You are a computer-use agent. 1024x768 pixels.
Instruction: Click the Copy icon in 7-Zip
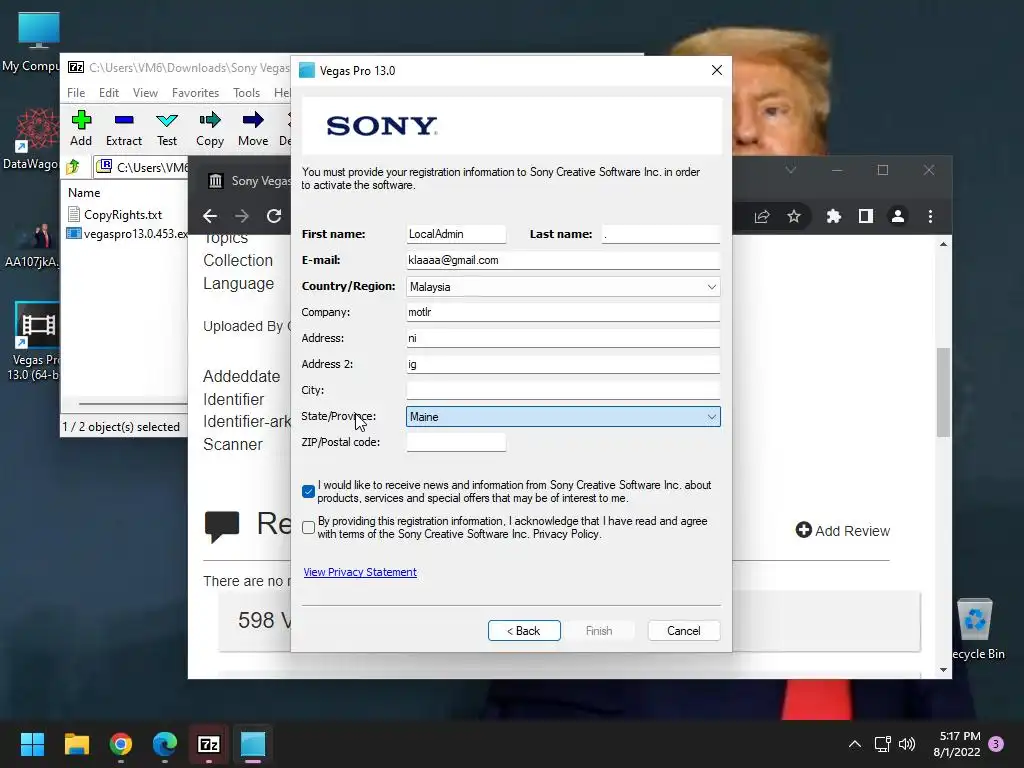210,120
